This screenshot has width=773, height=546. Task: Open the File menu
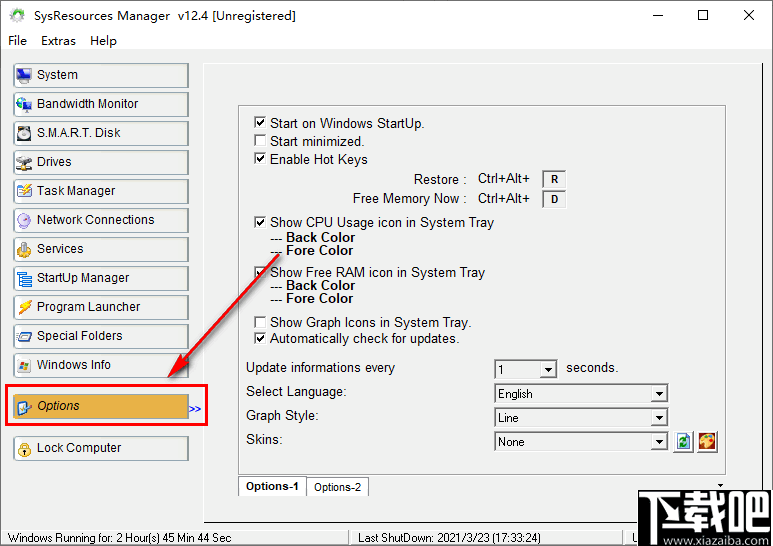[x=18, y=41]
